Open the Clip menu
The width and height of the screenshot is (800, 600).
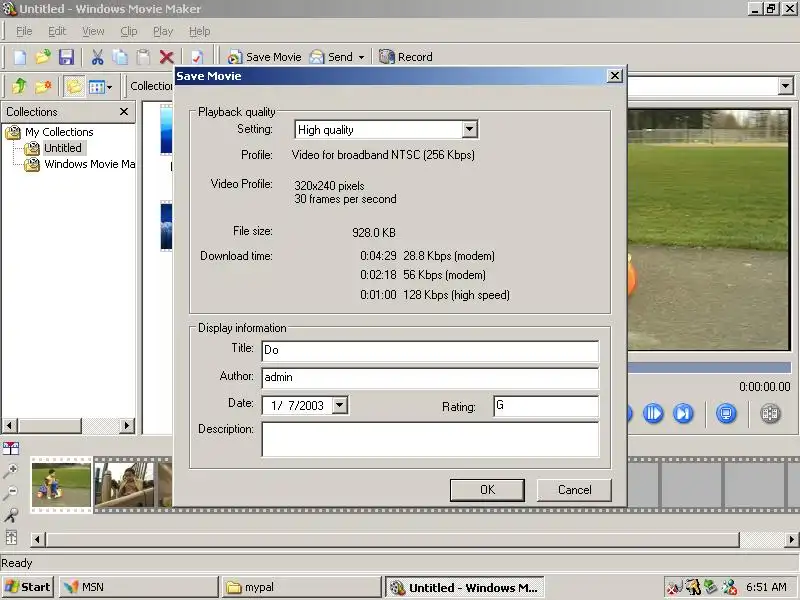129,31
